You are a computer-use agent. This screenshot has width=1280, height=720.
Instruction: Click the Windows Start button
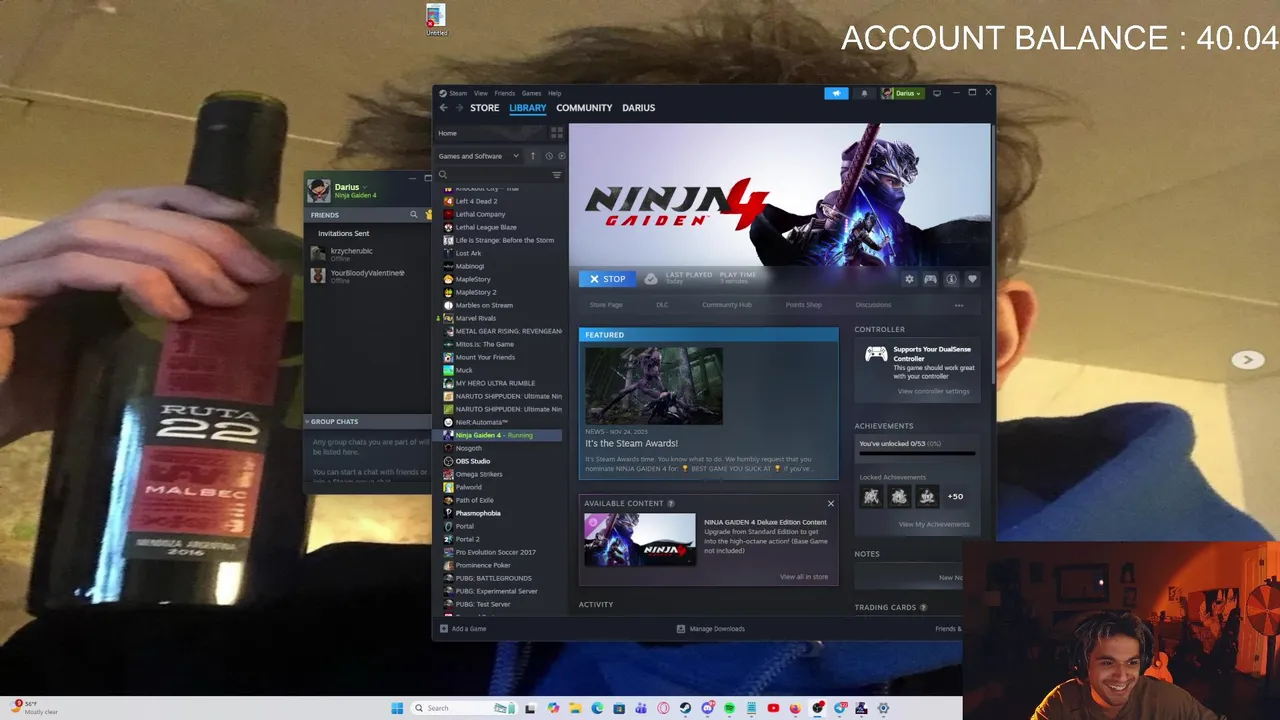(x=397, y=708)
